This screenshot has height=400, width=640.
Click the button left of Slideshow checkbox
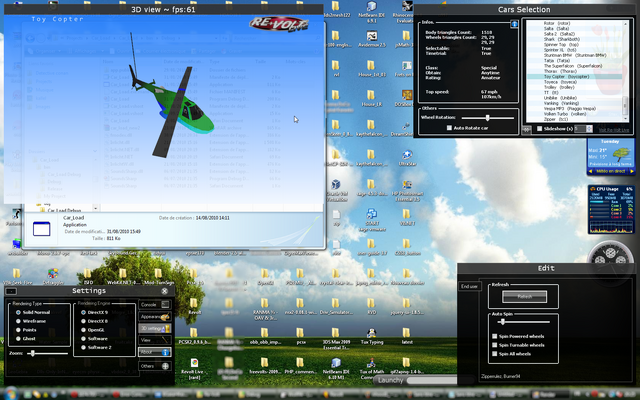pos(527,129)
